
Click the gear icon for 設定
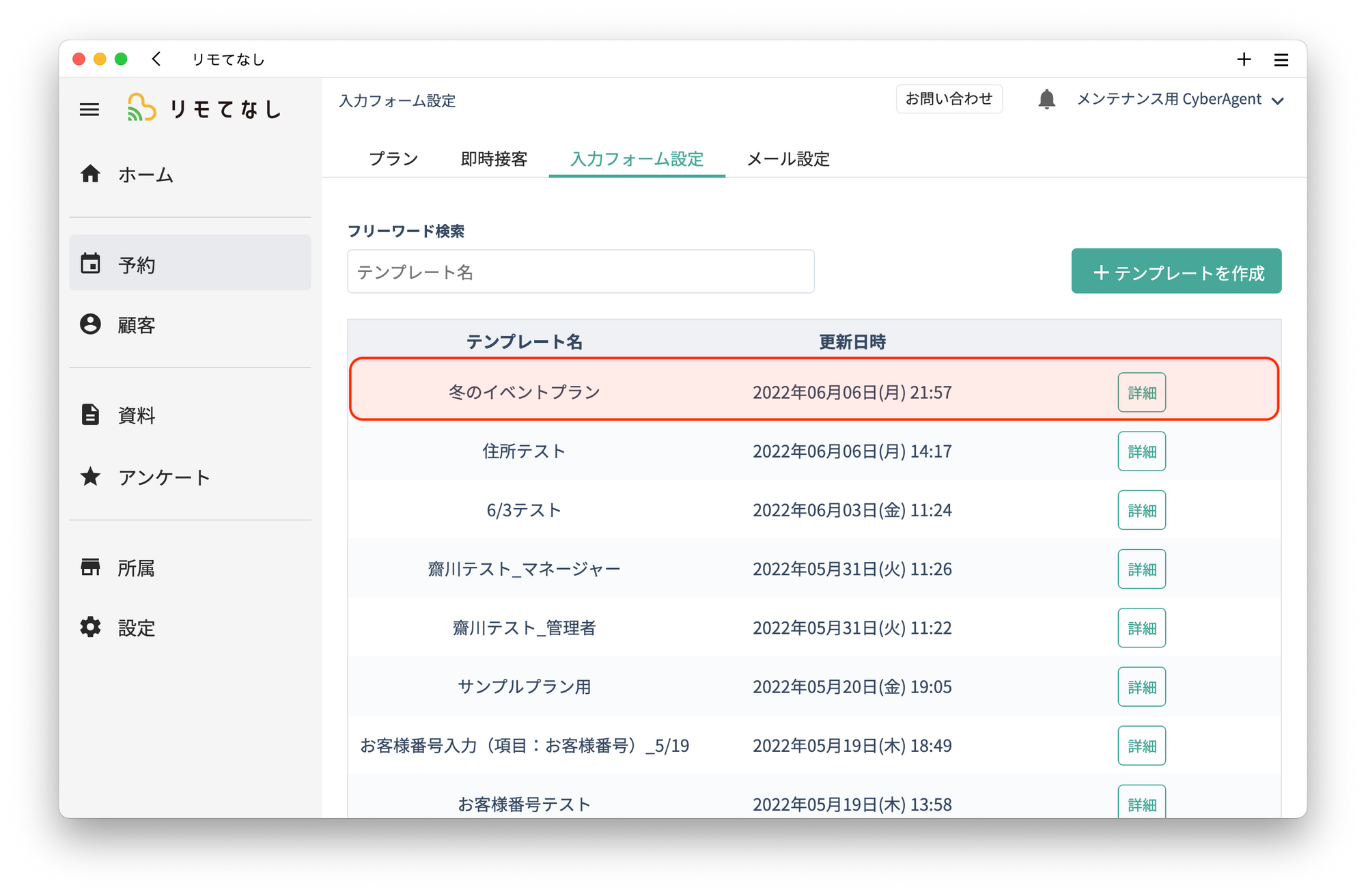(90, 627)
